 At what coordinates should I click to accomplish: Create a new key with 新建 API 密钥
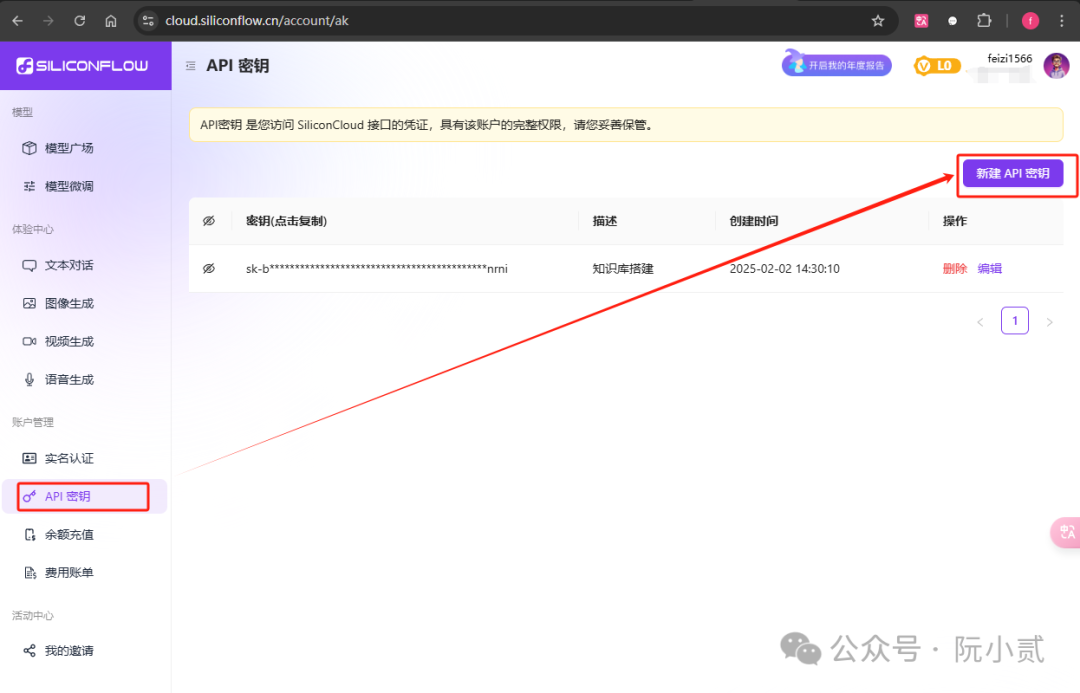pyautogui.click(x=1012, y=173)
